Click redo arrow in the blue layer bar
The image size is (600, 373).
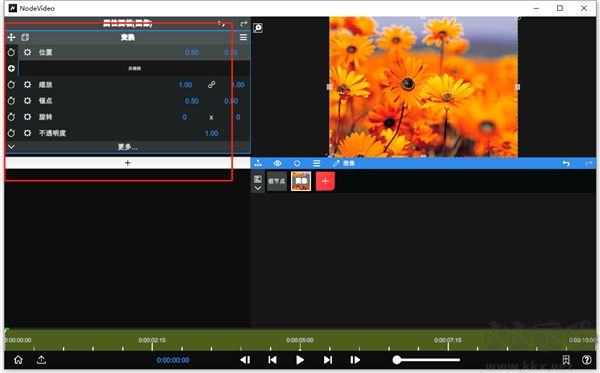click(x=589, y=163)
